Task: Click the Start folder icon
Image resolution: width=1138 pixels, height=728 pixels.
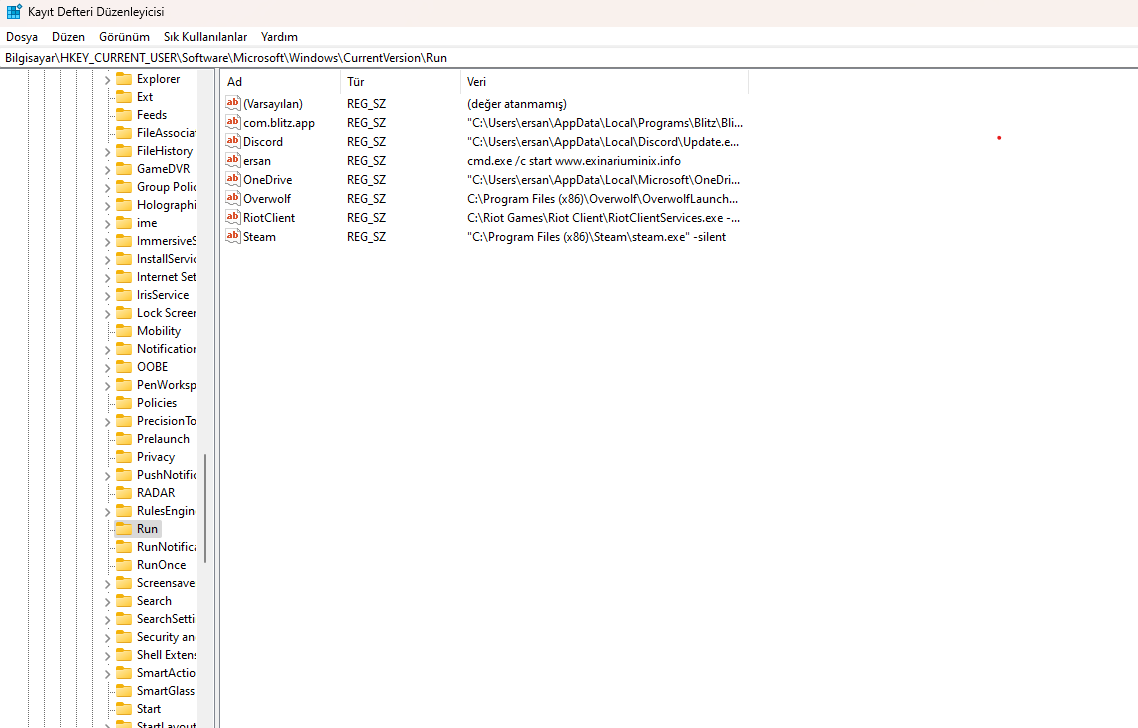Action: [124, 708]
